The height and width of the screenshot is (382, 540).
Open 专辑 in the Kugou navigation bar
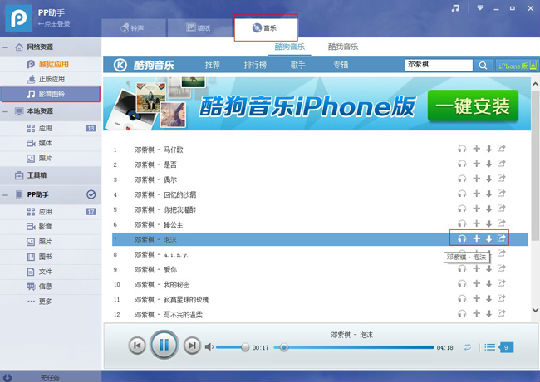click(341, 65)
